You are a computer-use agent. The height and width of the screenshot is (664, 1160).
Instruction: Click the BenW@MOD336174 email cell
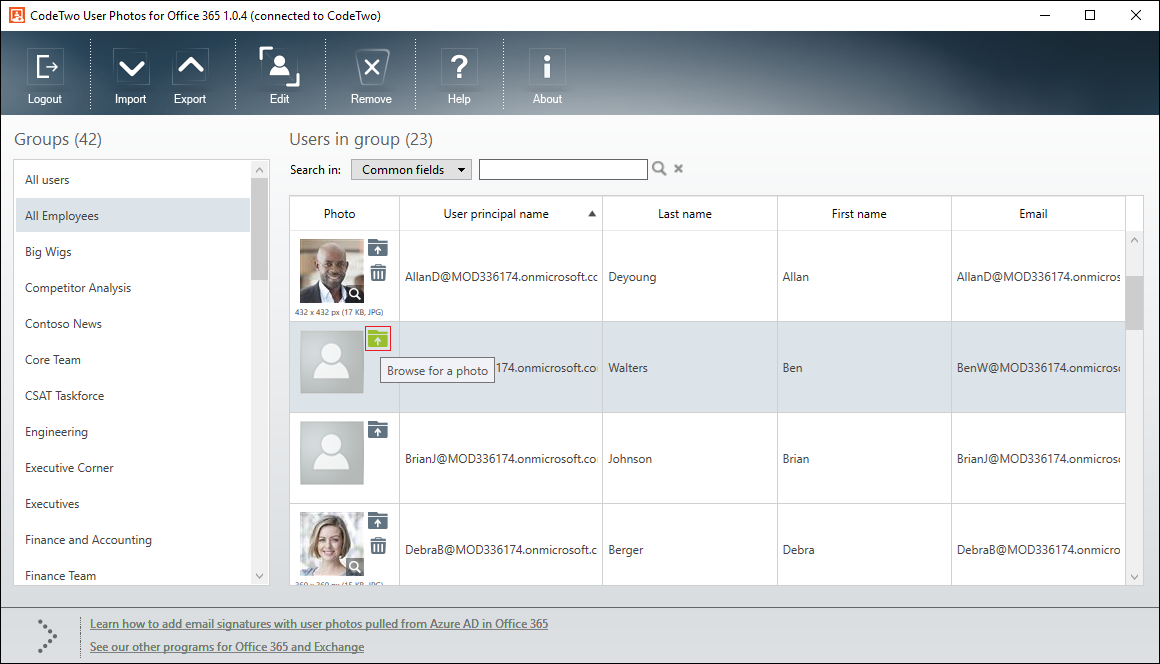pyautogui.click(x=1038, y=367)
